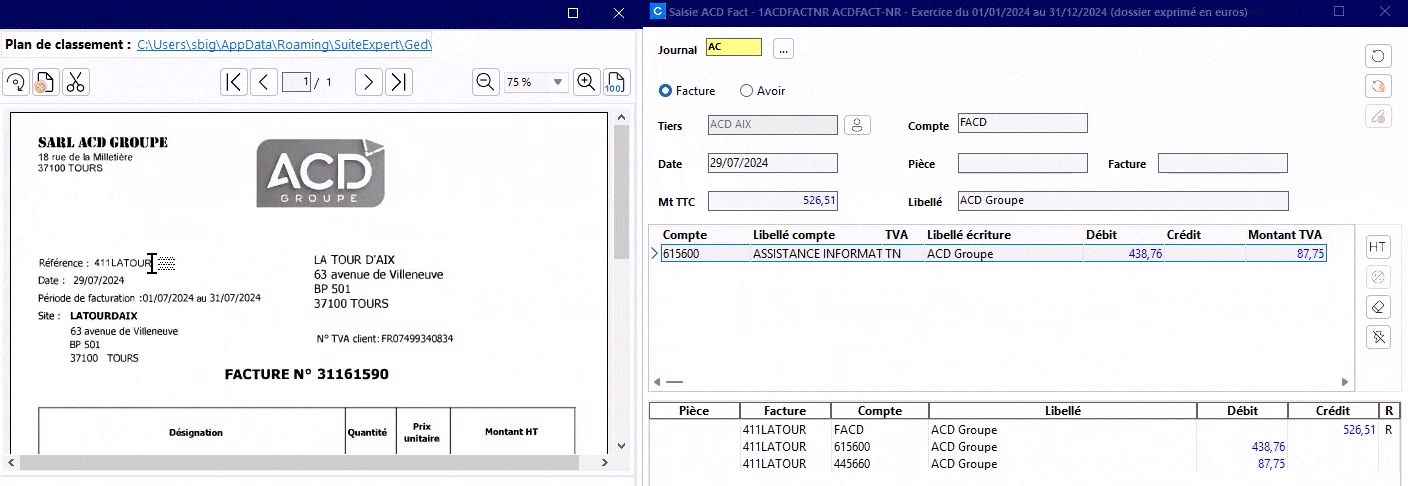1408x486 pixels.
Task: Click the row indicator arrow of line 615600
Action: click(x=655, y=254)
